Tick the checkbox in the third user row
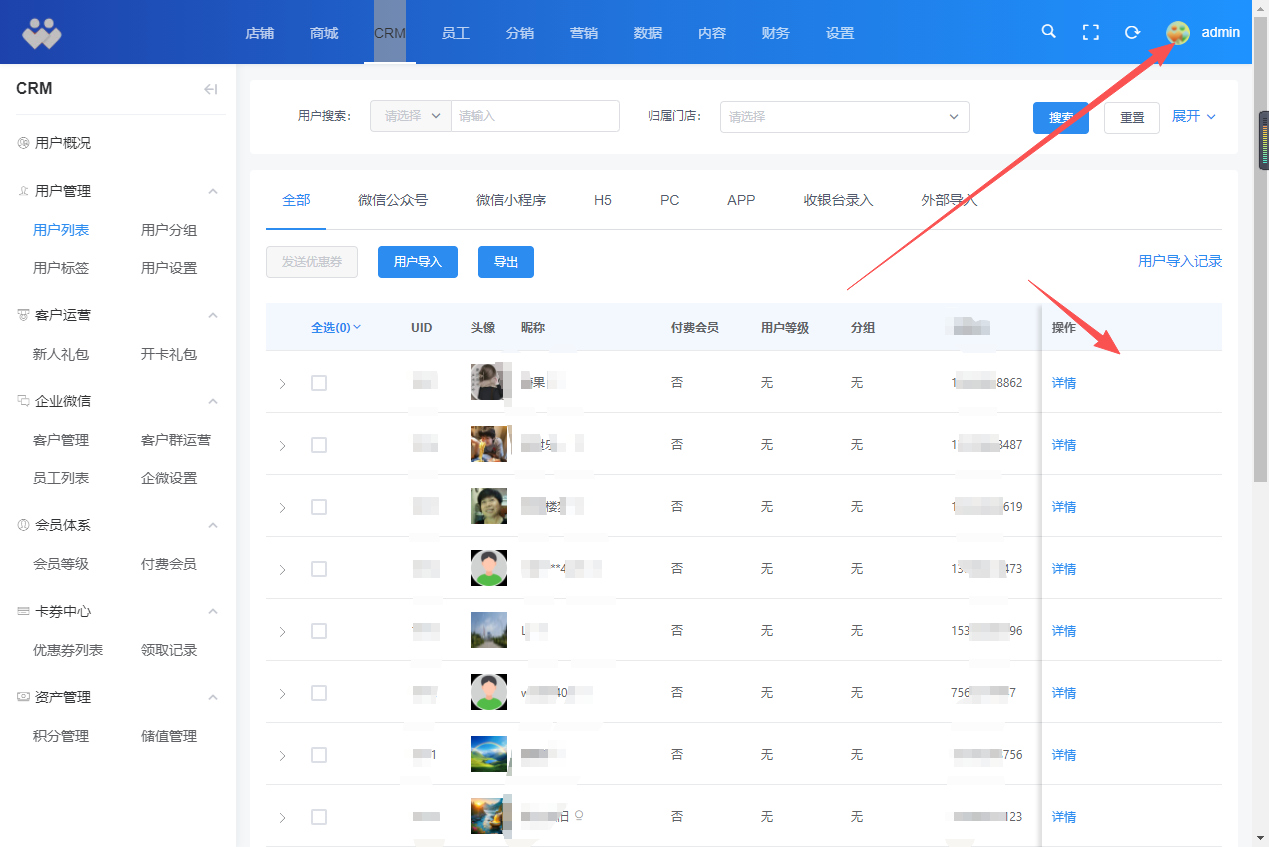Viewport: 1269px width, 847px height. point(319,507)
